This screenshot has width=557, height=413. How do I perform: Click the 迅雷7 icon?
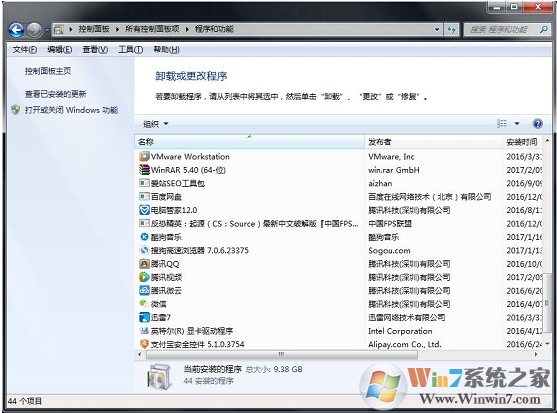coord(144,317)
